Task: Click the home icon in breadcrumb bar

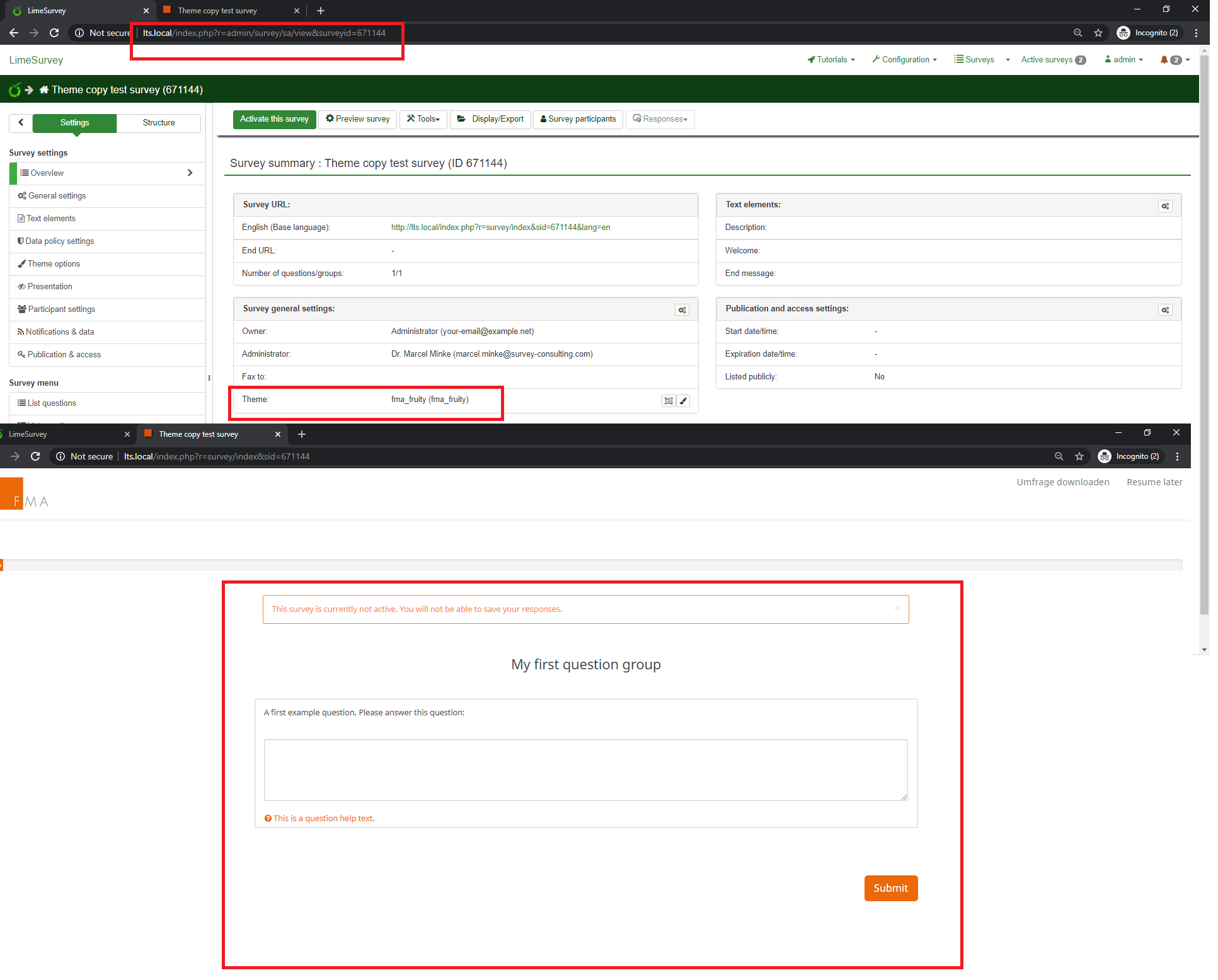Action: tap(44, 90)
